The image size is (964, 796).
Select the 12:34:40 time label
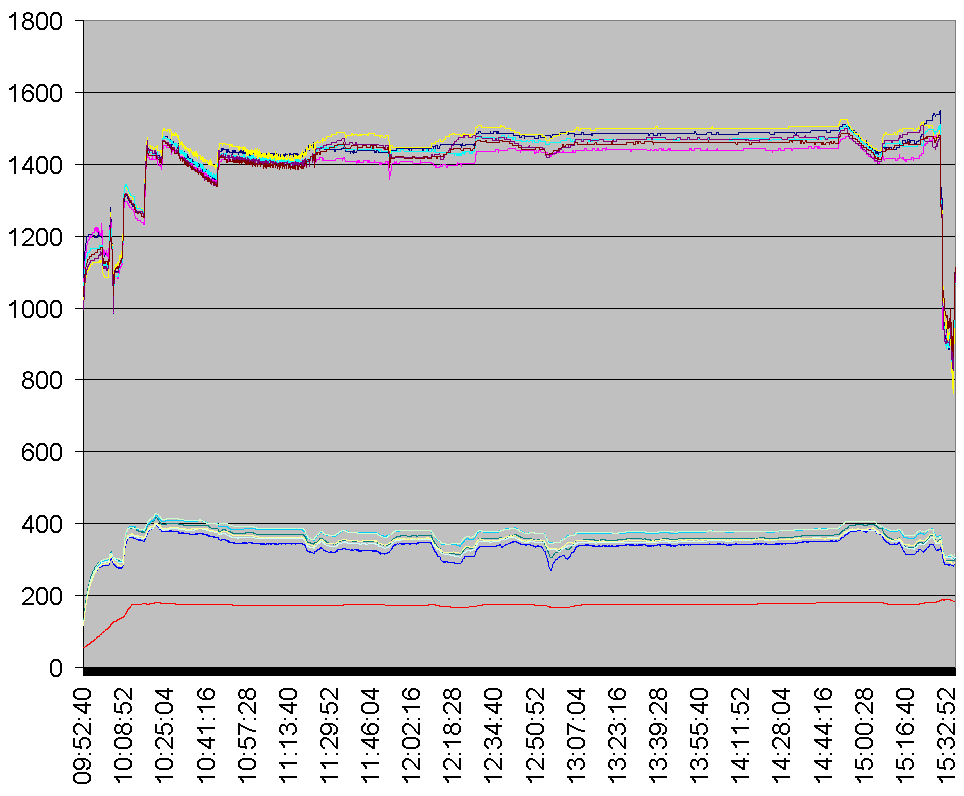coord(494,736)
